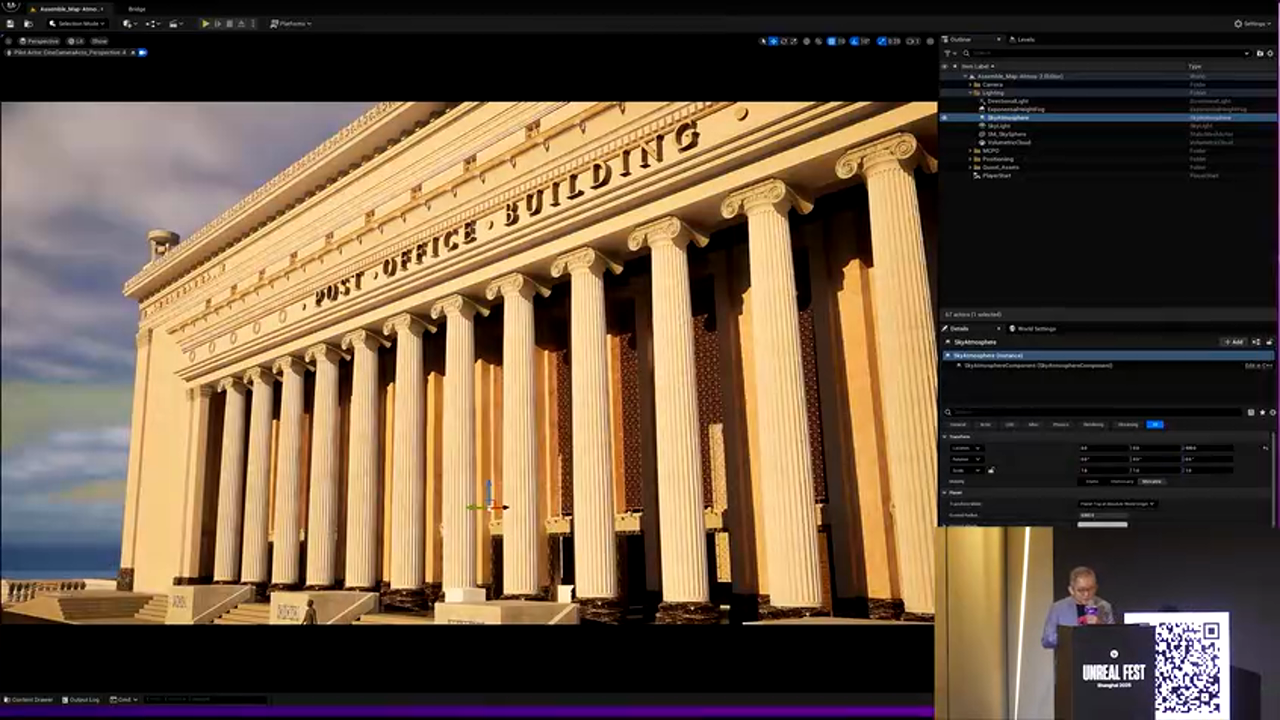
Task: Click the Details panel search field
Action: click(1095, 412)
